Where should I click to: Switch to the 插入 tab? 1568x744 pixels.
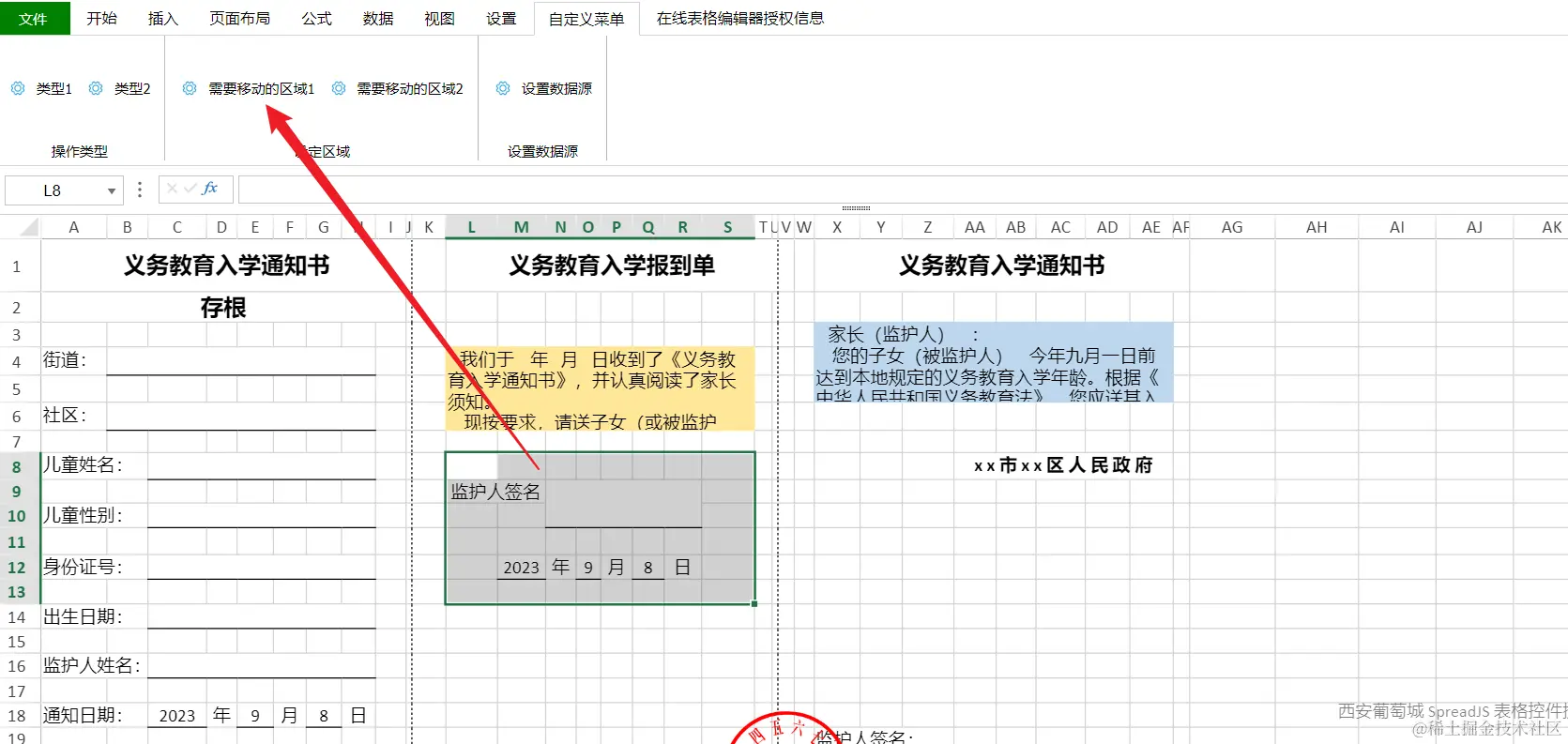tap(162, 18)
